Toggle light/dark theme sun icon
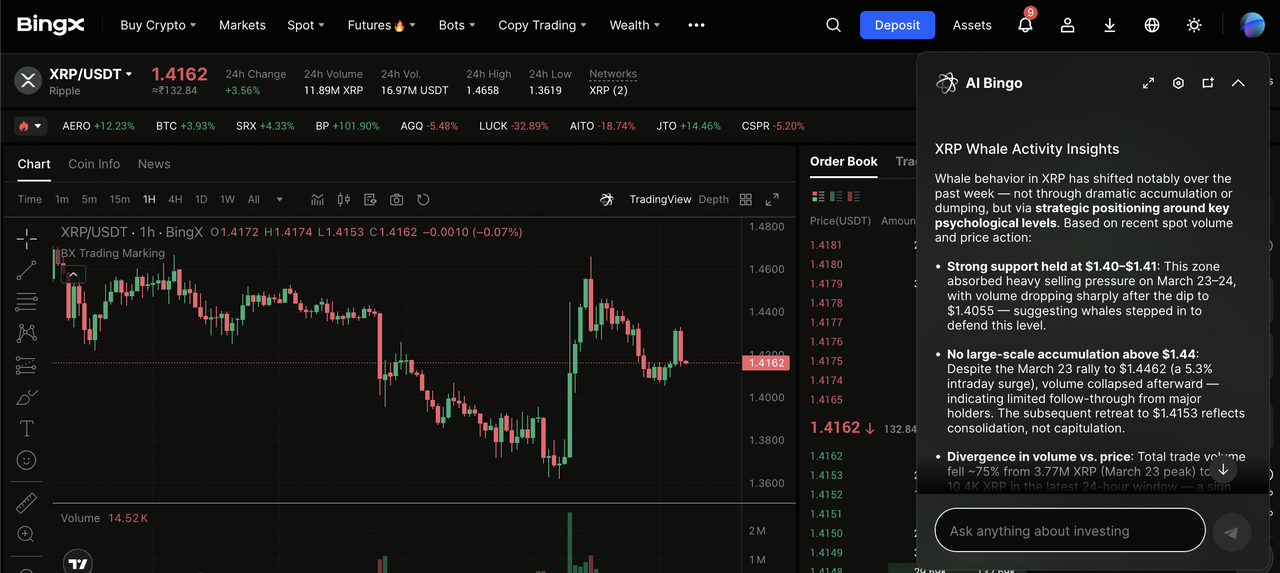The width and height of the screenshot is (1280, 573). pos(1194,25)
